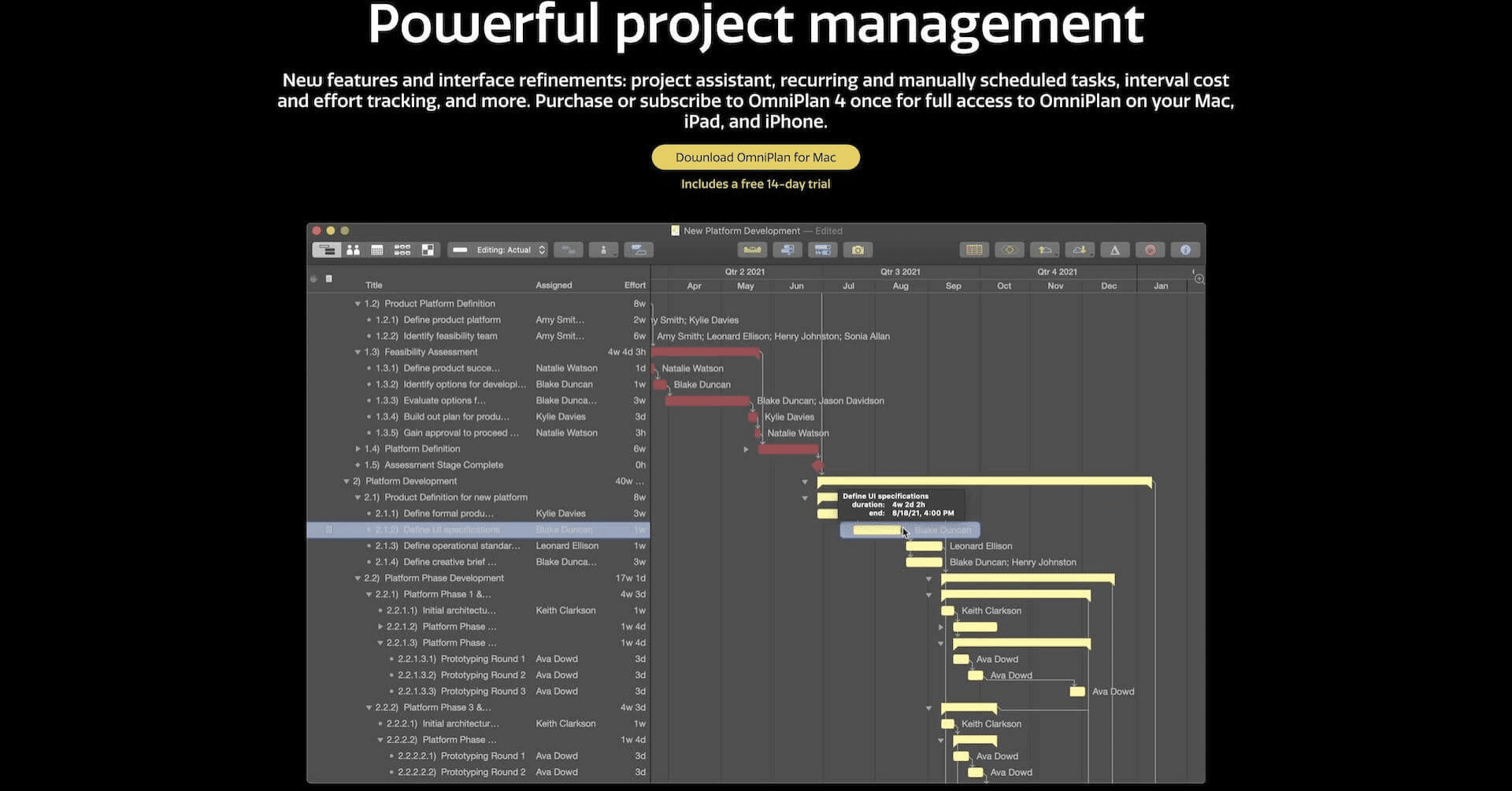Collapse the 1.3) Feasibility Assessment group
The image size is (1512, 791).
[358, 353]
